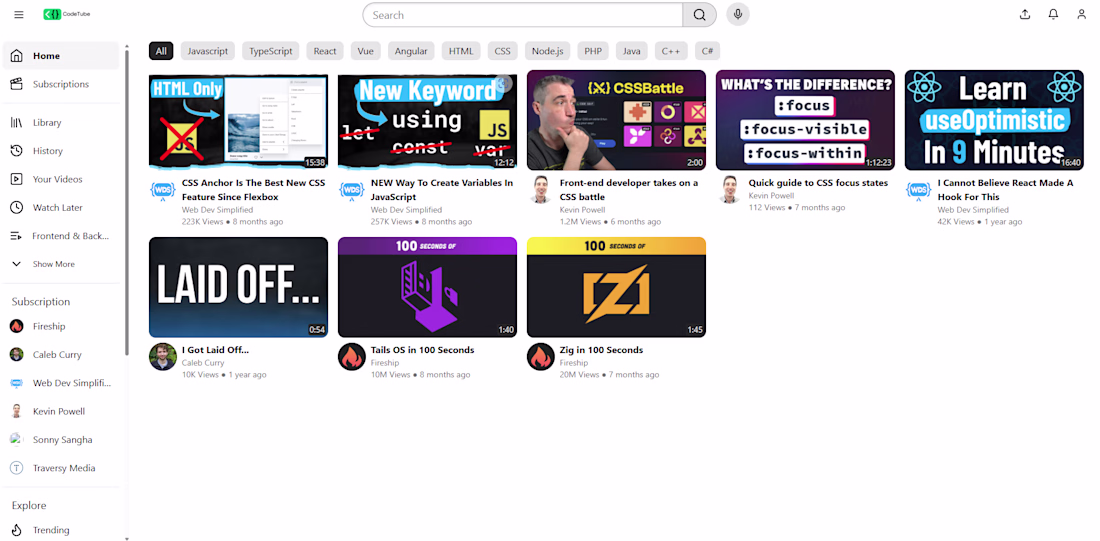The height and width of the screenshot is (541, 1100).
Task: Open the notifications bell icon
Action: tap(1053, 15)
